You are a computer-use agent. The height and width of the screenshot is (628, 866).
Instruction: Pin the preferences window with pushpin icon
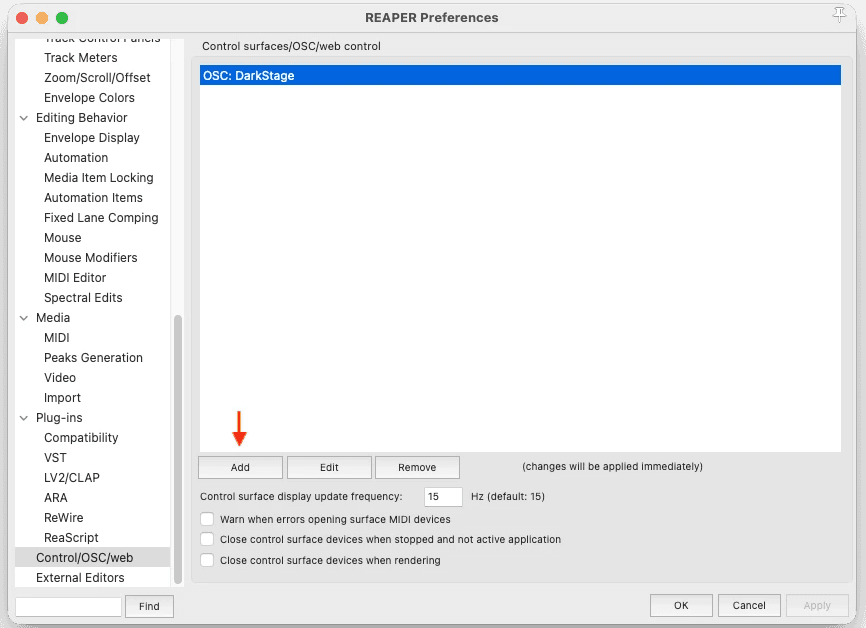[x=839, y=14]
